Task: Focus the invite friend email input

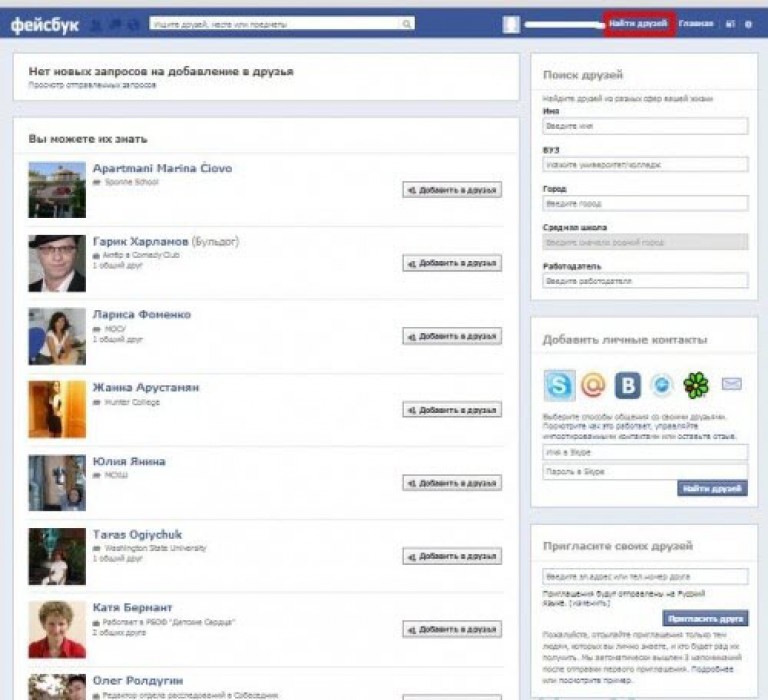Action: point(645,576)
